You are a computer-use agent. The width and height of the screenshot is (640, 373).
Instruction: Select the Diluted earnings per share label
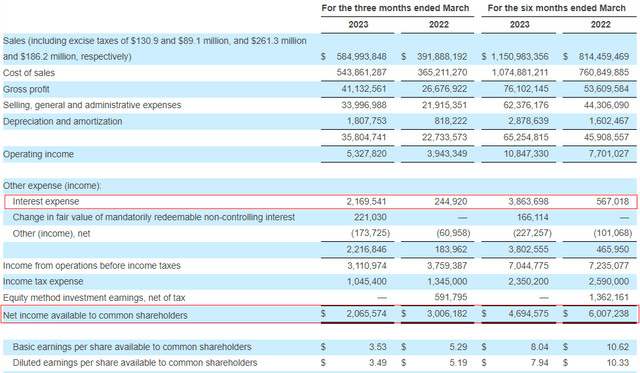pyautogui.click(x=135, y=363)
